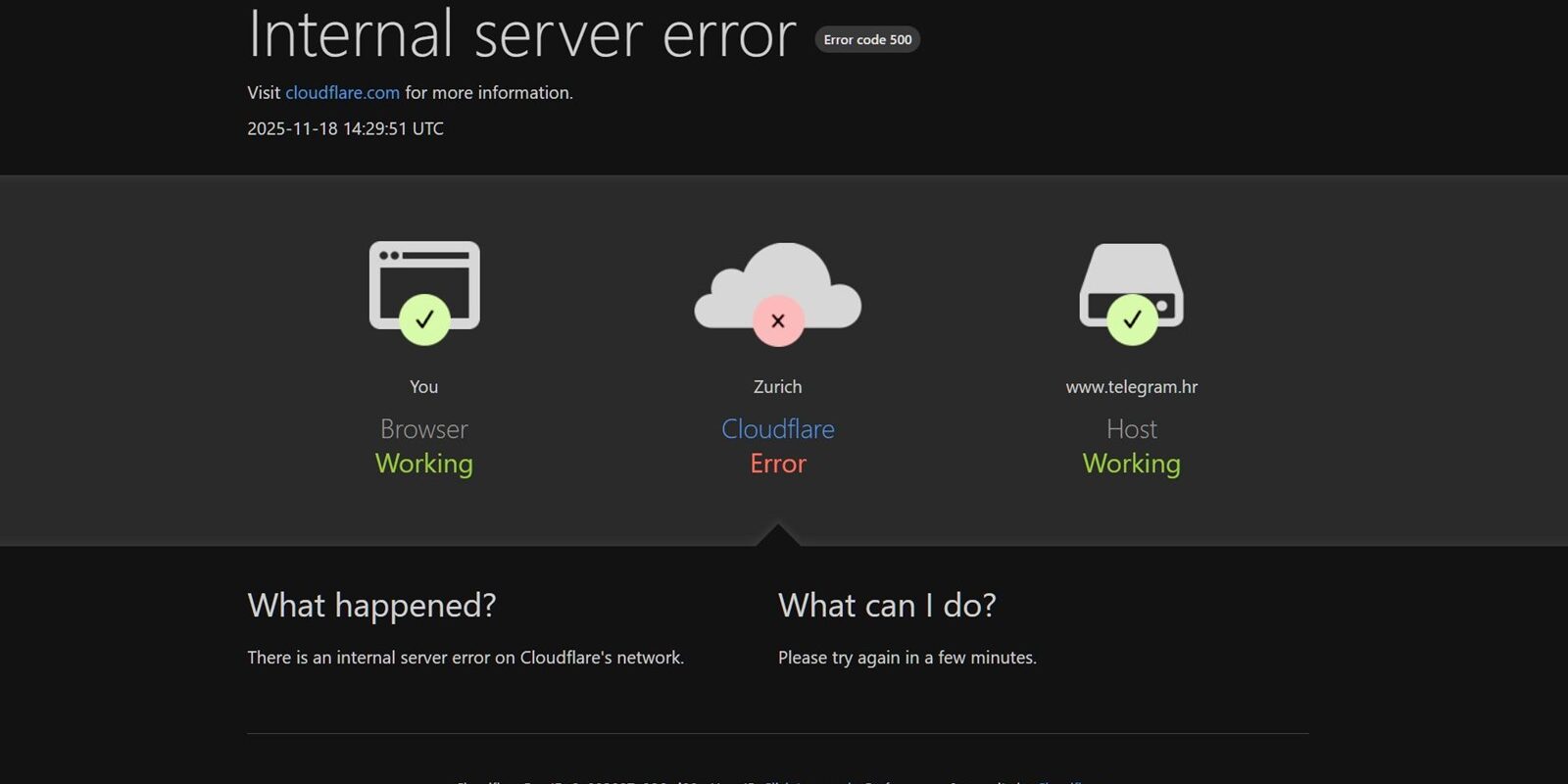Click the 'Please try again' message
Screen dimensions: 1568x784
906,658
